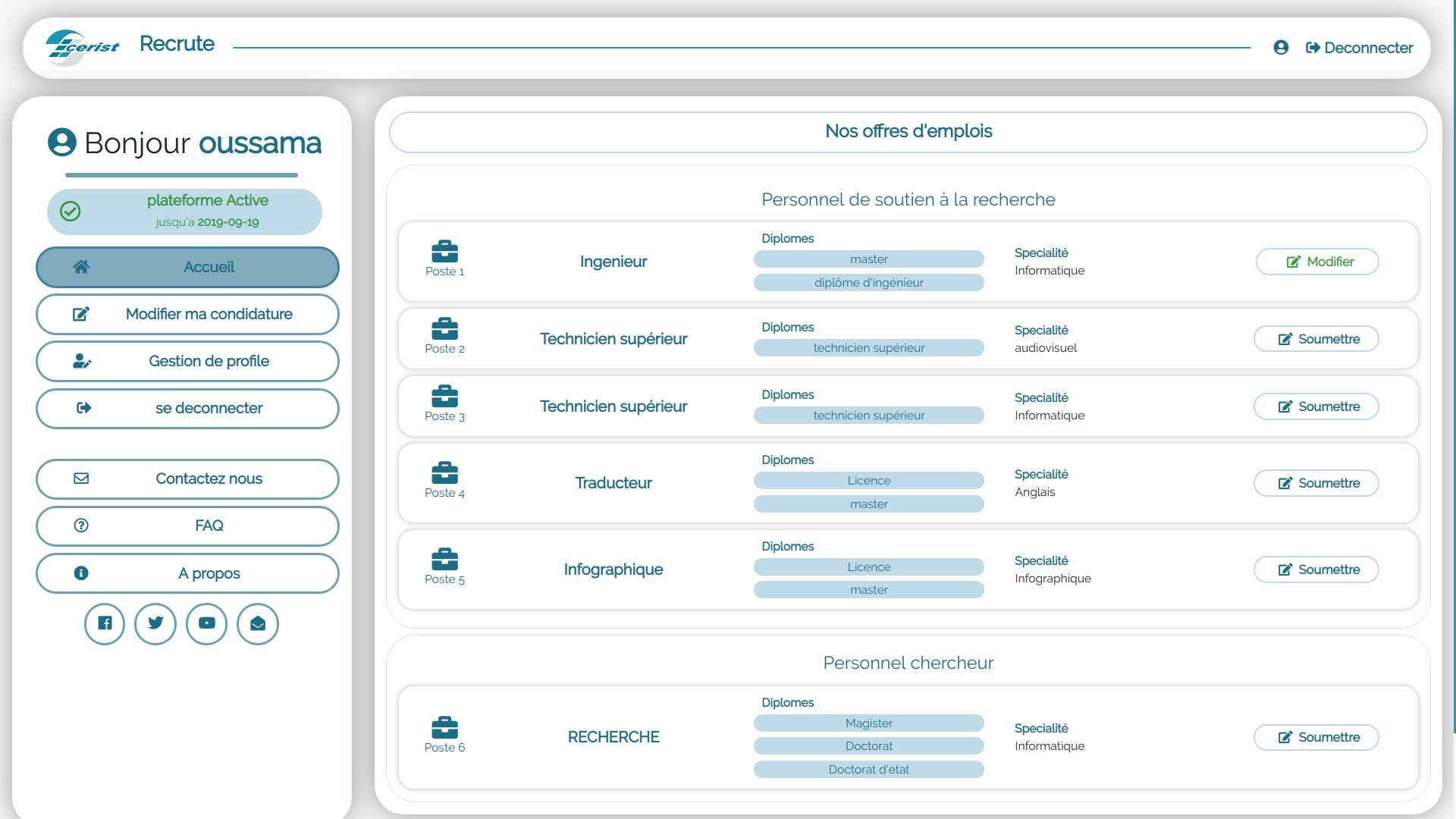1456x819 pixels.
Task: Click the briefcase icon for Poste 6
Action: (444, 727)
